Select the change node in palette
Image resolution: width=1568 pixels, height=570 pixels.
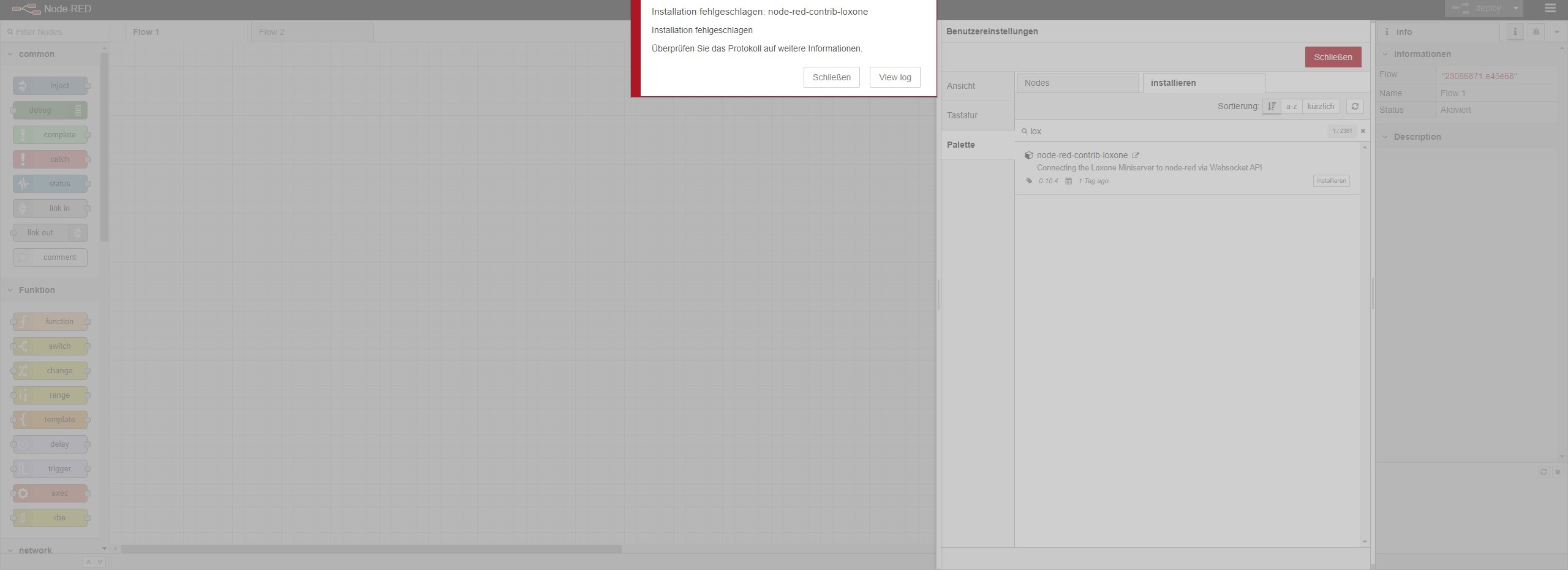(50, 371)
